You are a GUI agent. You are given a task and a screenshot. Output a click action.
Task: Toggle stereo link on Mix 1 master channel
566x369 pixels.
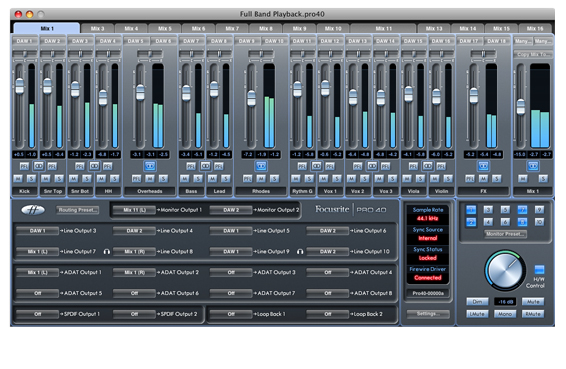pyautogui.click(x=533, y=166)
